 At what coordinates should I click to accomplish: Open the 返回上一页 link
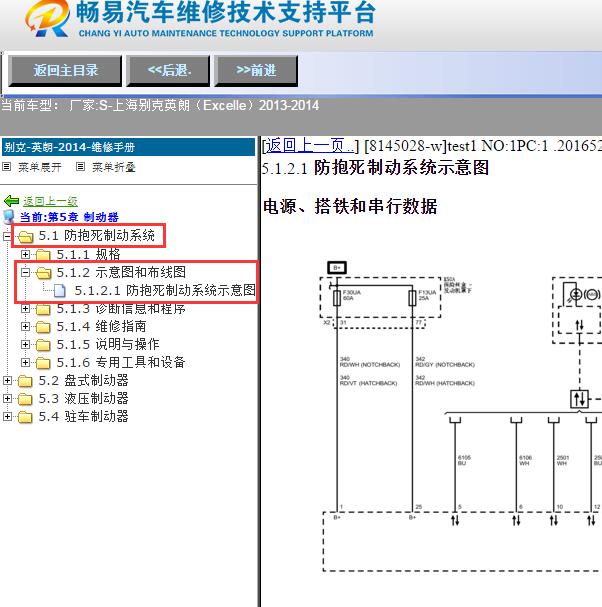[309, 146]
